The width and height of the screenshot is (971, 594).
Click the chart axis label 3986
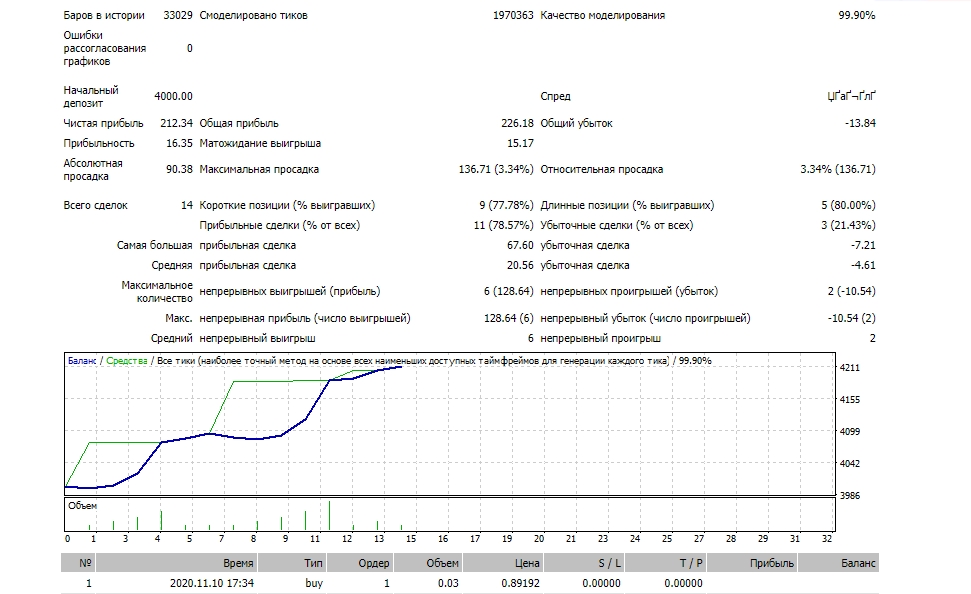850,496
